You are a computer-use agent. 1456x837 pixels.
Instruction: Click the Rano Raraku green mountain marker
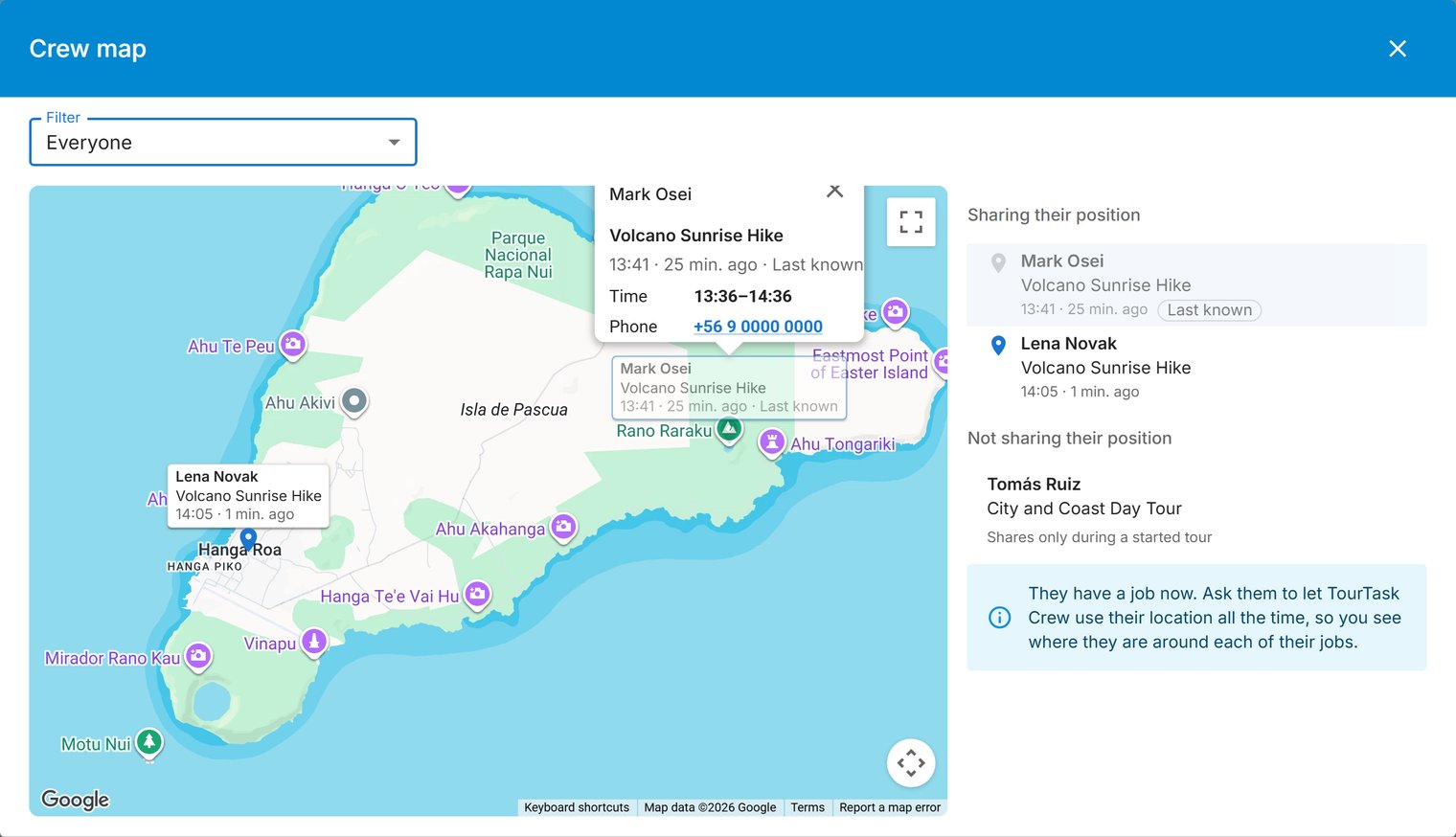click(x=730, y=430)
